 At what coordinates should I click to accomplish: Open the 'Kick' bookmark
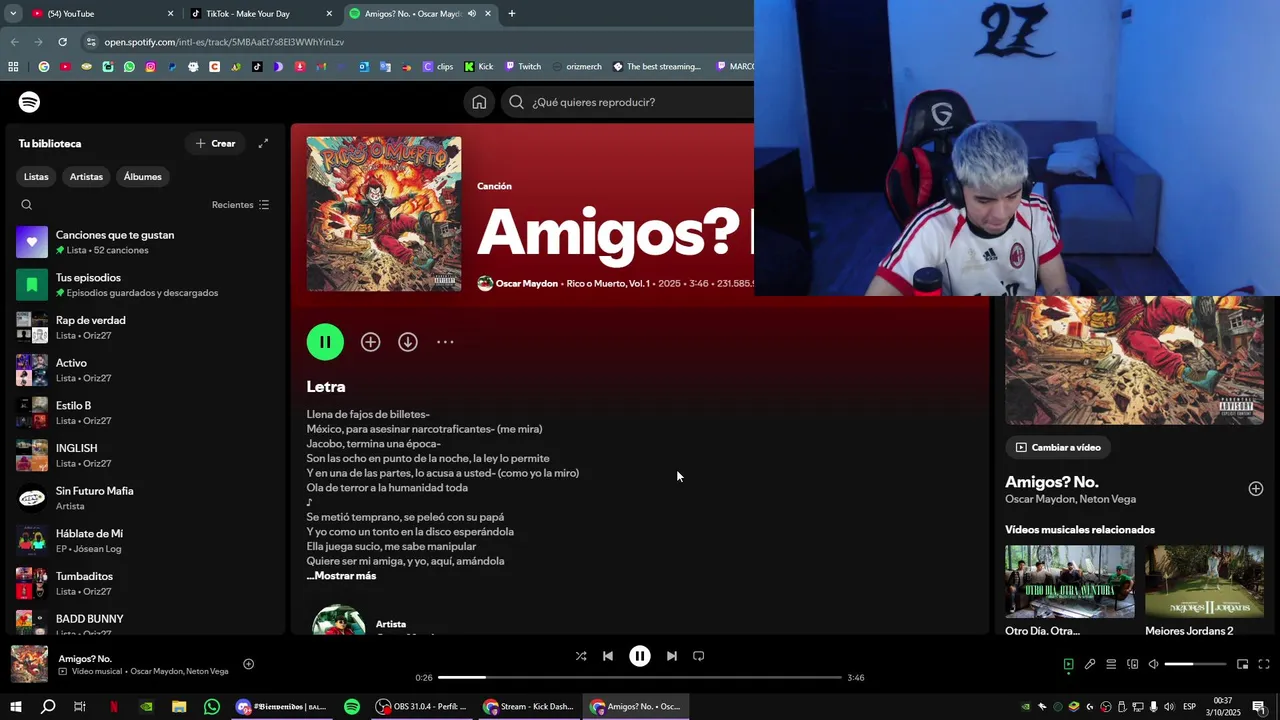[478, 67]
